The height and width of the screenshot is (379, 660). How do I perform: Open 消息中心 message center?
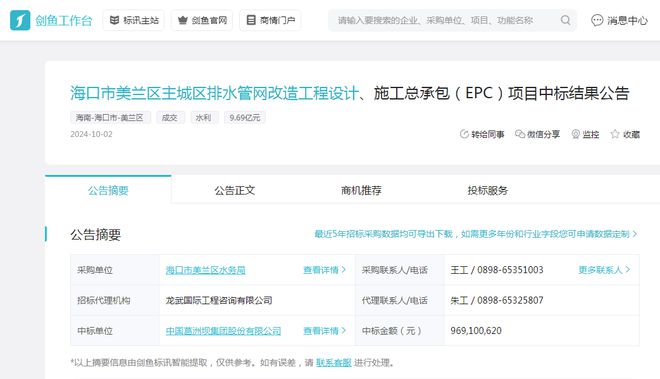[x=619, y=20]
